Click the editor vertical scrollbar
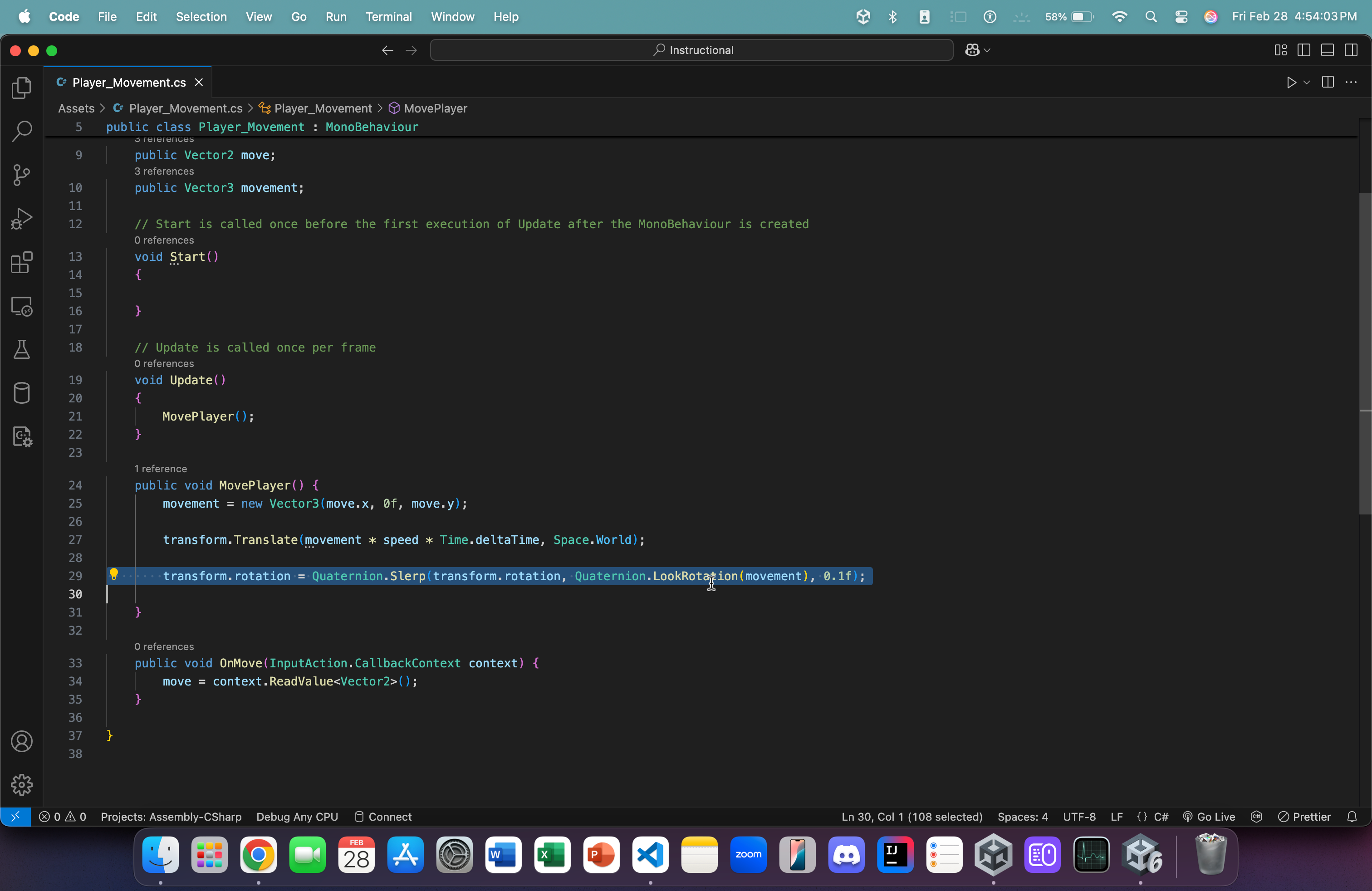This screenshot has height=891, width=1372. [x=1364, y=354]
